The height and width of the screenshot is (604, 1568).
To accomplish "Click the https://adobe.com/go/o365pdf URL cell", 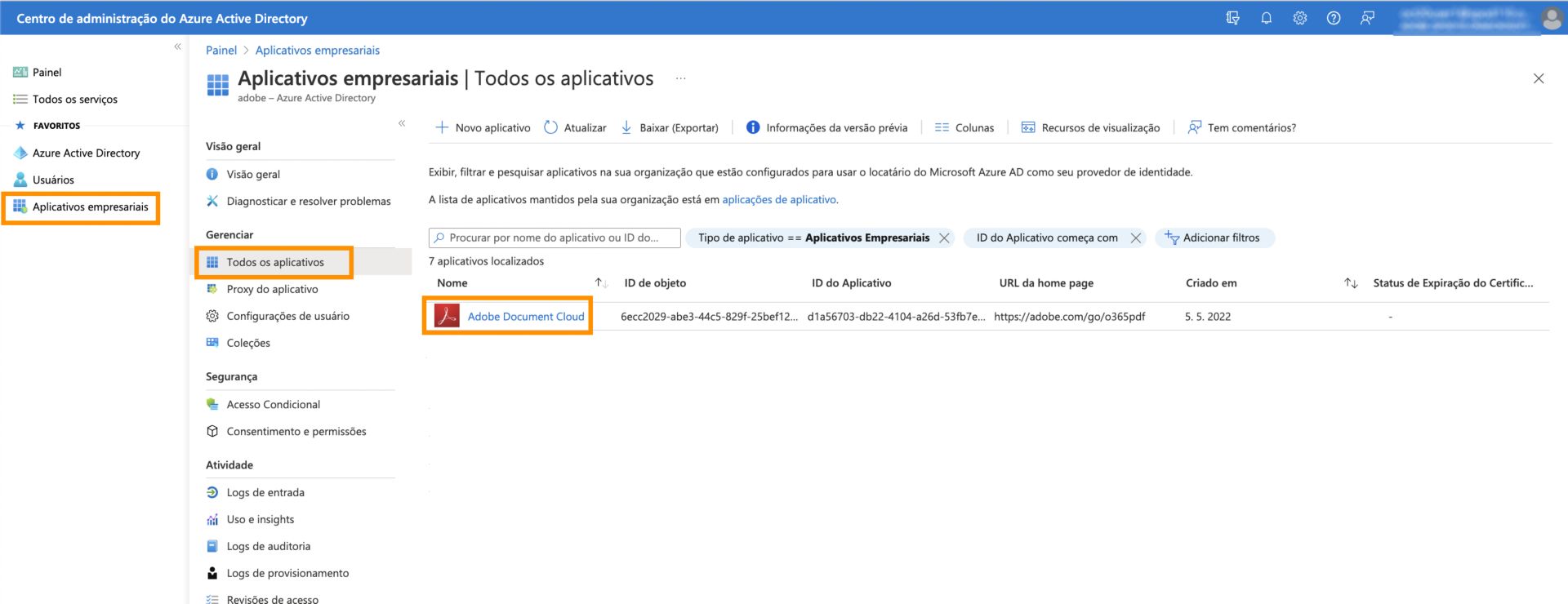I will tap(1069, 316).
